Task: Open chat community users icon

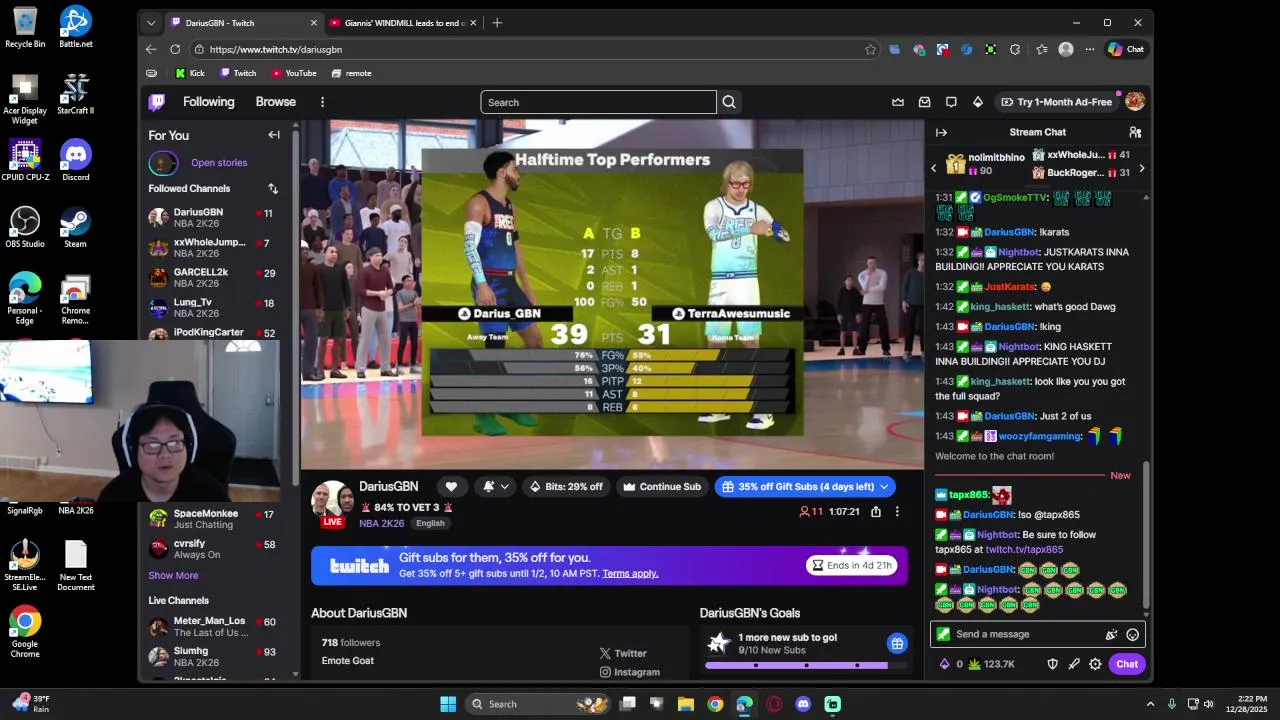Action: point(1135,132)
